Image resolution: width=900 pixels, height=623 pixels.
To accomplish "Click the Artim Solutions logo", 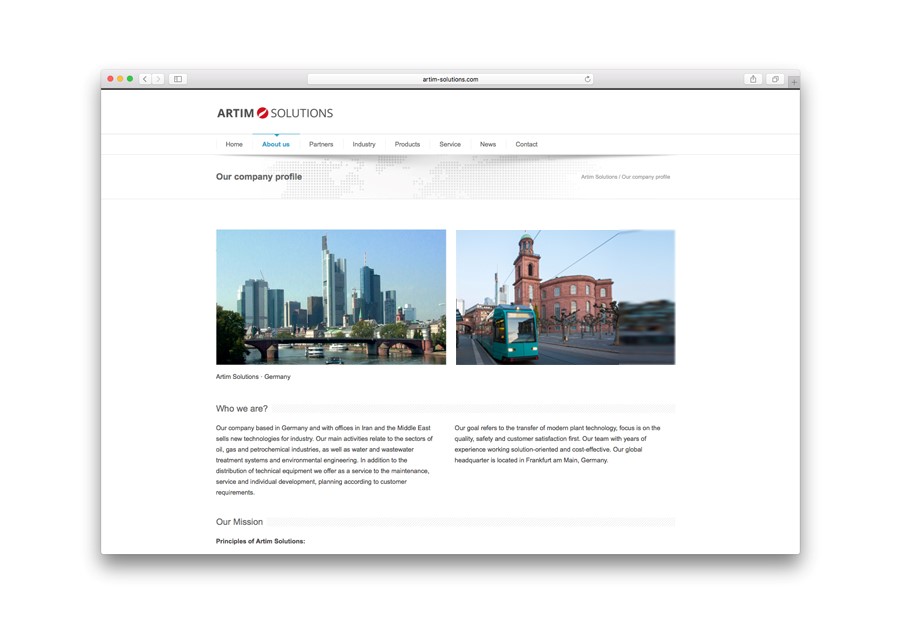I will point(275,113).
